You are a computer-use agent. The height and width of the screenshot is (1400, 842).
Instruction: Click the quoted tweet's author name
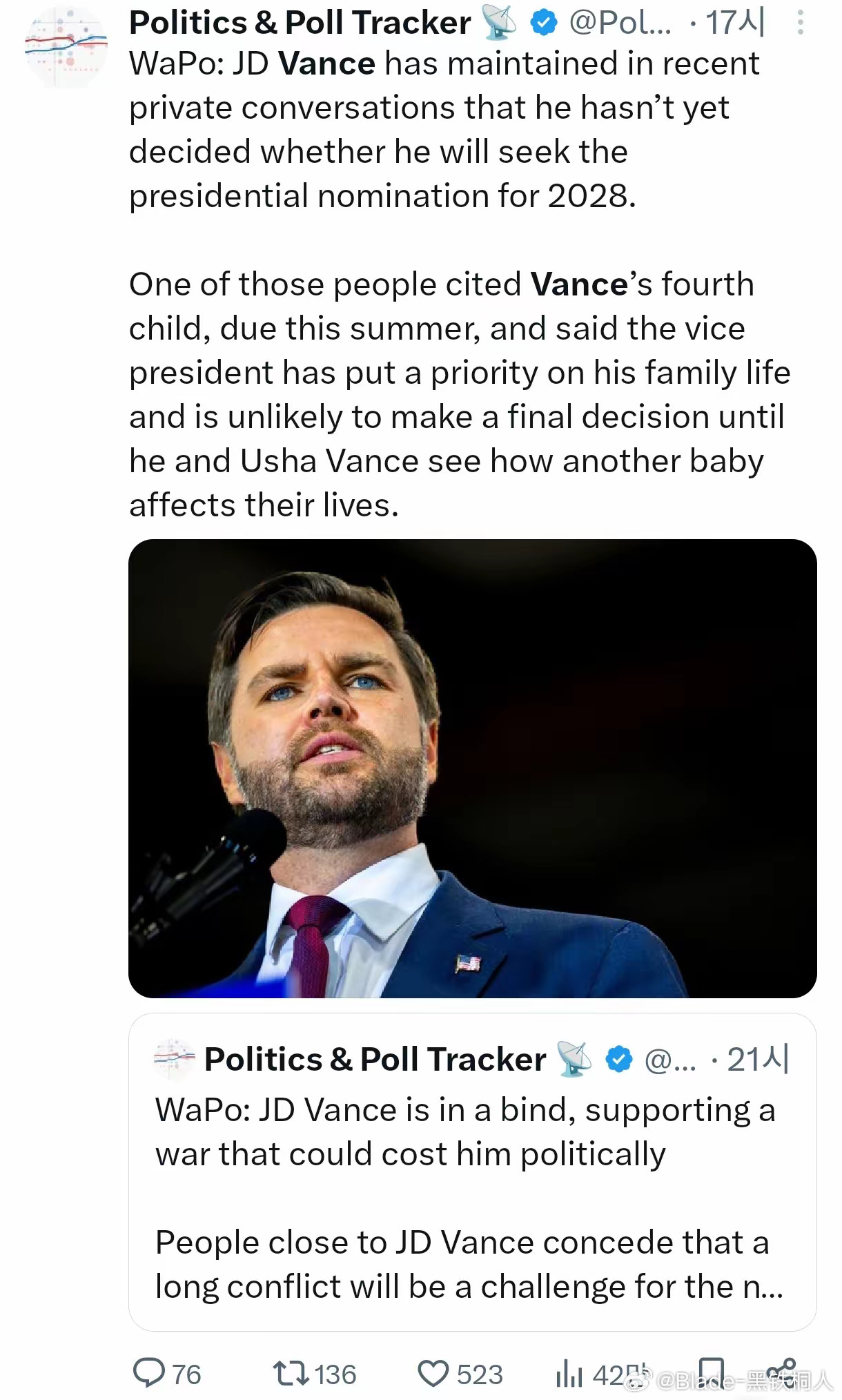click(x=375, y=1060)
